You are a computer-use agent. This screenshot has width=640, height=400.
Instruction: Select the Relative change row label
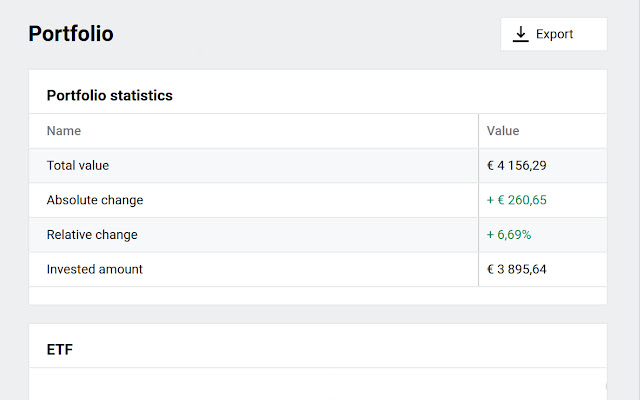pyautogui.click(x=92, y=235)
